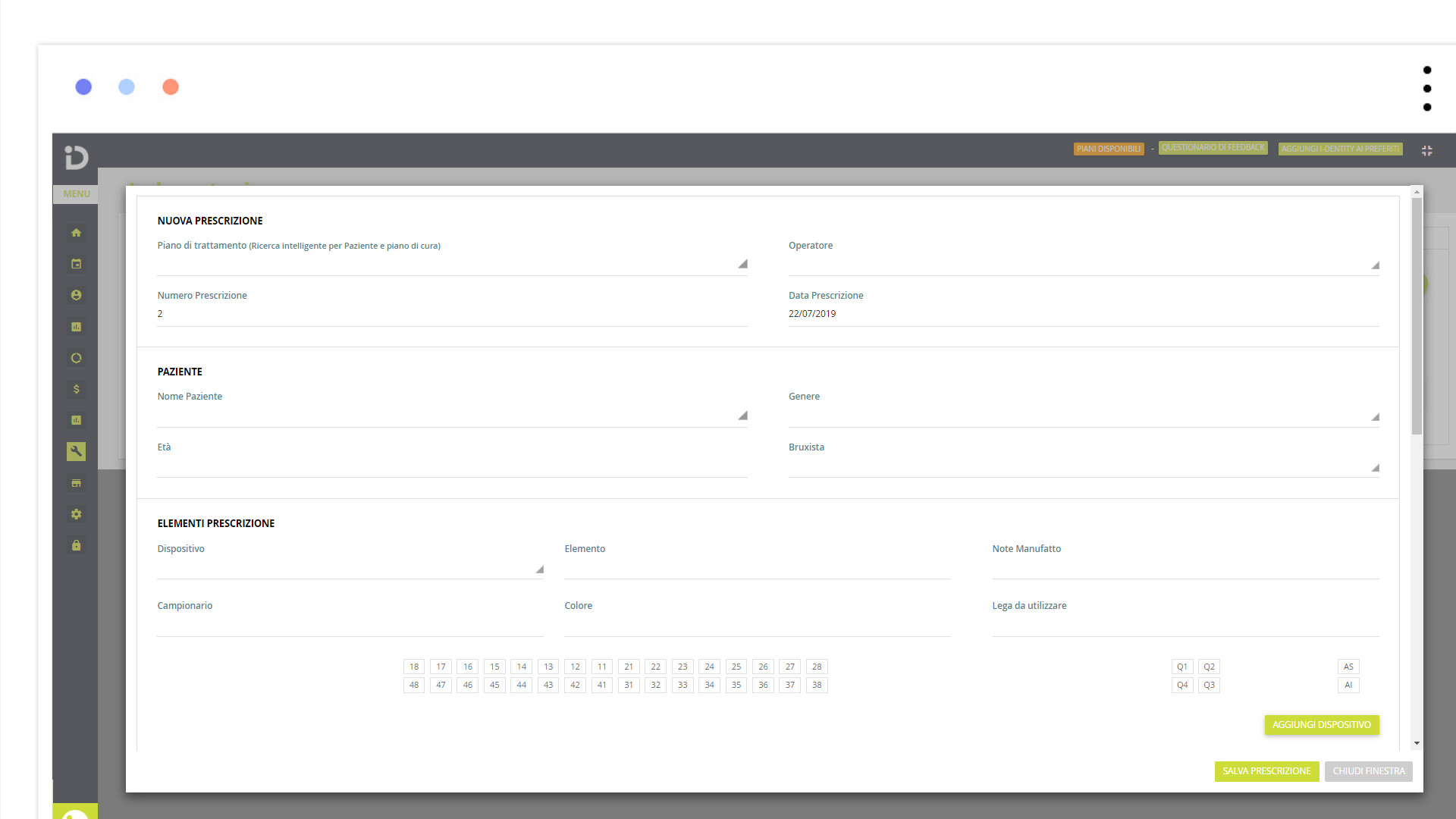Open the three-dot vertical menu at top right

[x=1427, y=89]
